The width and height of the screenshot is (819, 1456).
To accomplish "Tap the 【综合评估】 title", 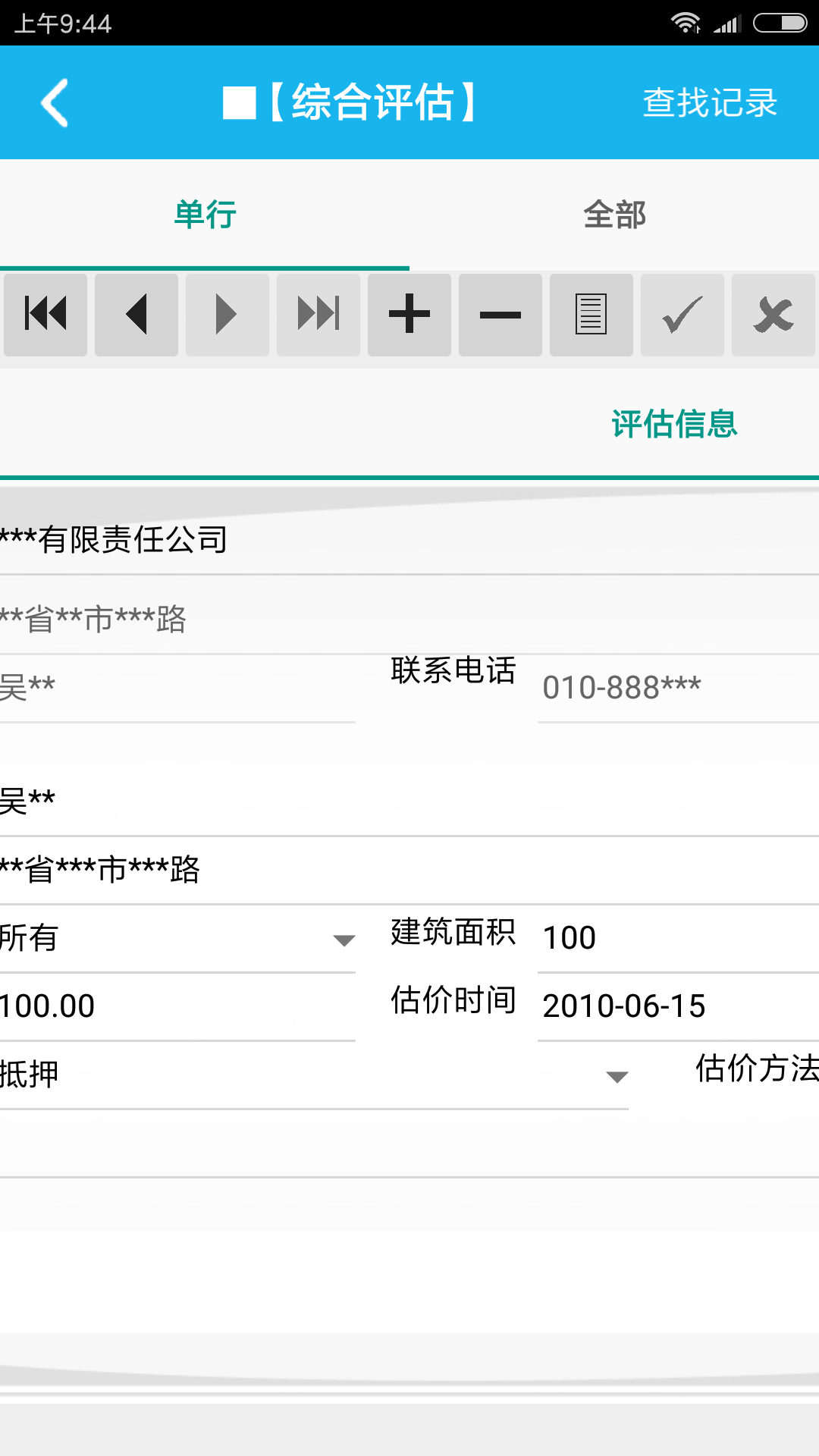I will (x=372, y=102).
